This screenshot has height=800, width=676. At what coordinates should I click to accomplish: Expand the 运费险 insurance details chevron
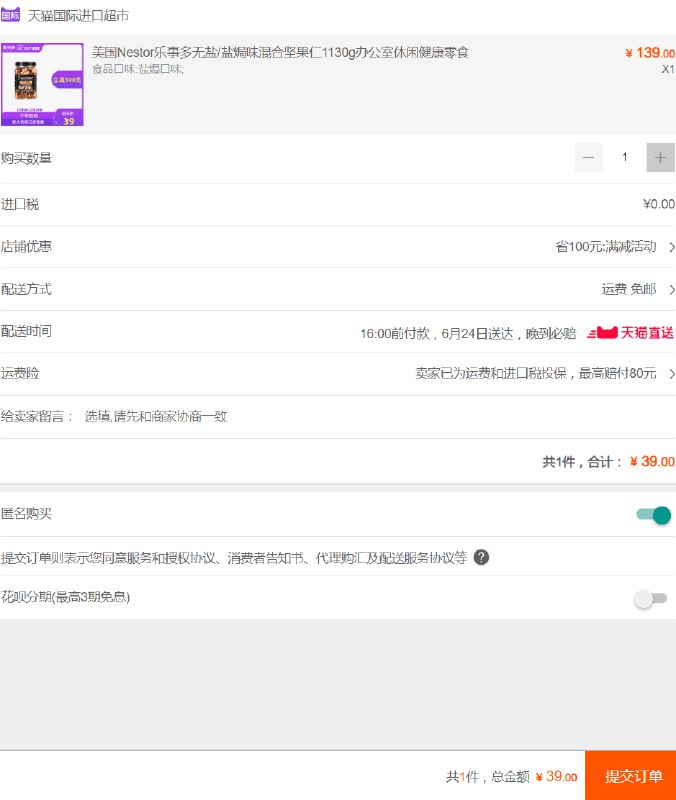coord(671,374)
